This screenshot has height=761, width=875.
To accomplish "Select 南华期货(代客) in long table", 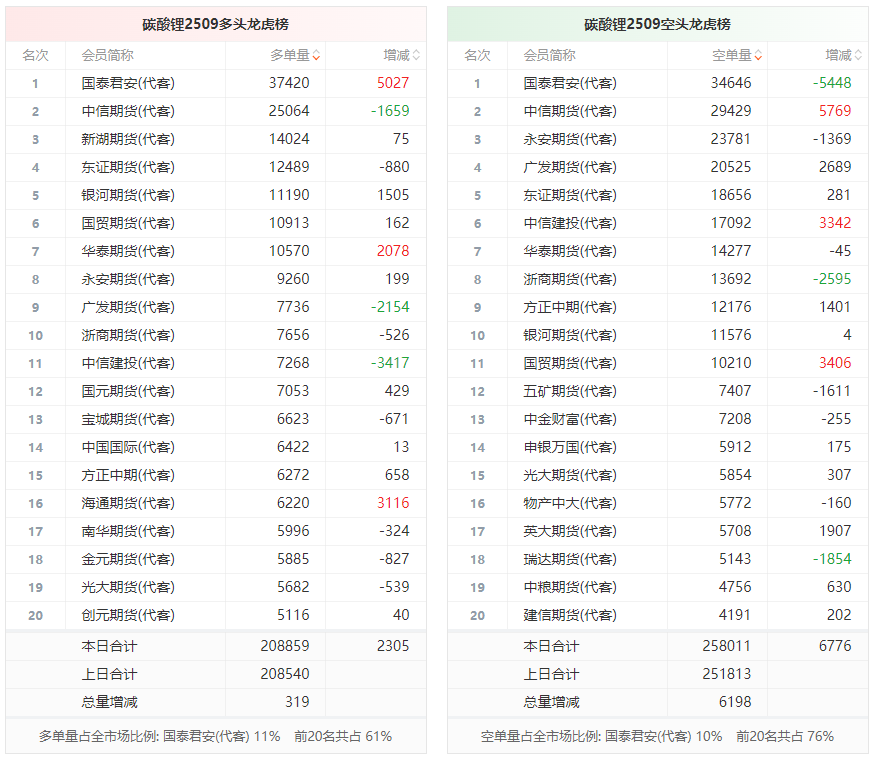I will [128, 531].
